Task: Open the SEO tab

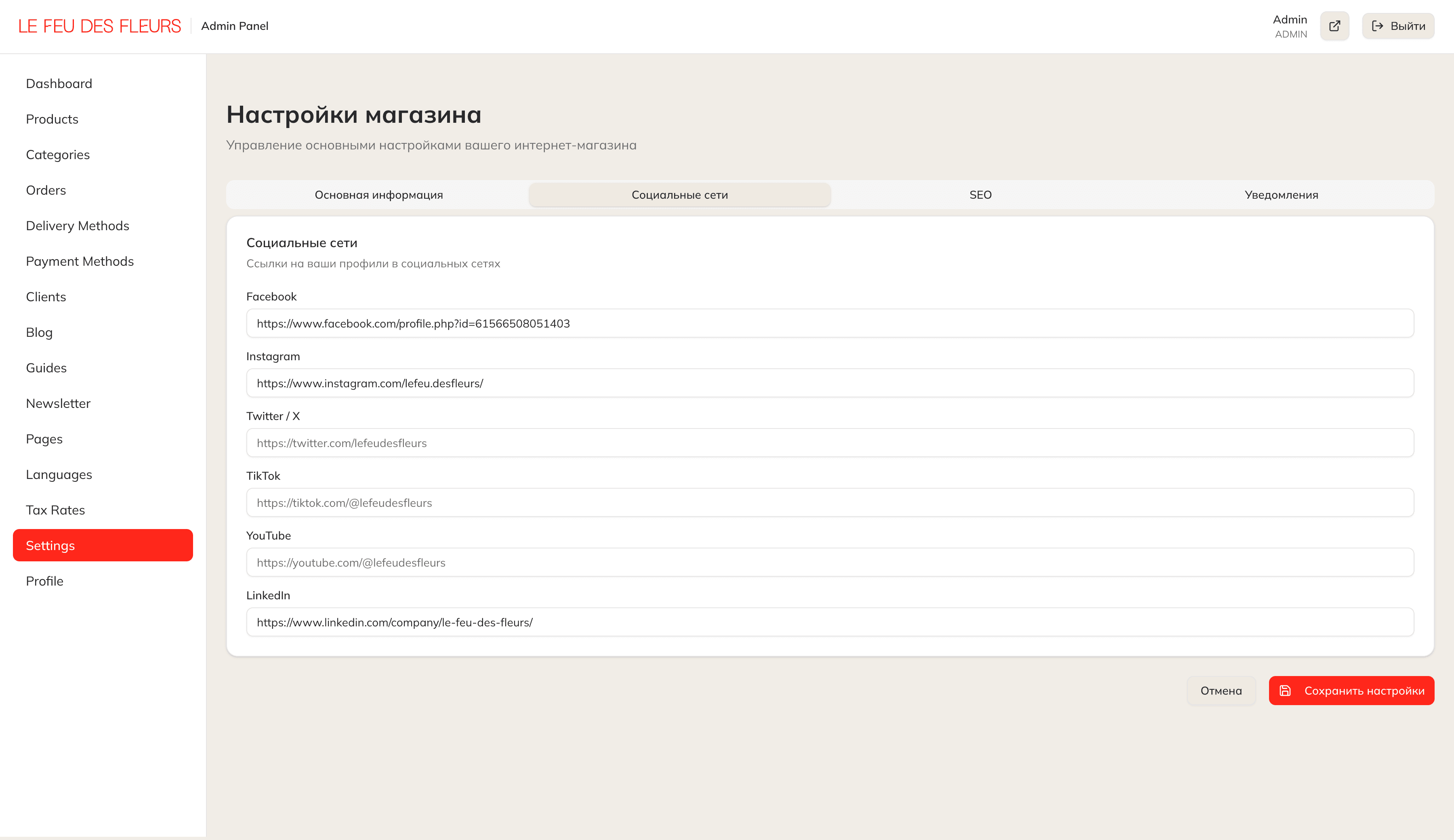Action: coord(980,195)
